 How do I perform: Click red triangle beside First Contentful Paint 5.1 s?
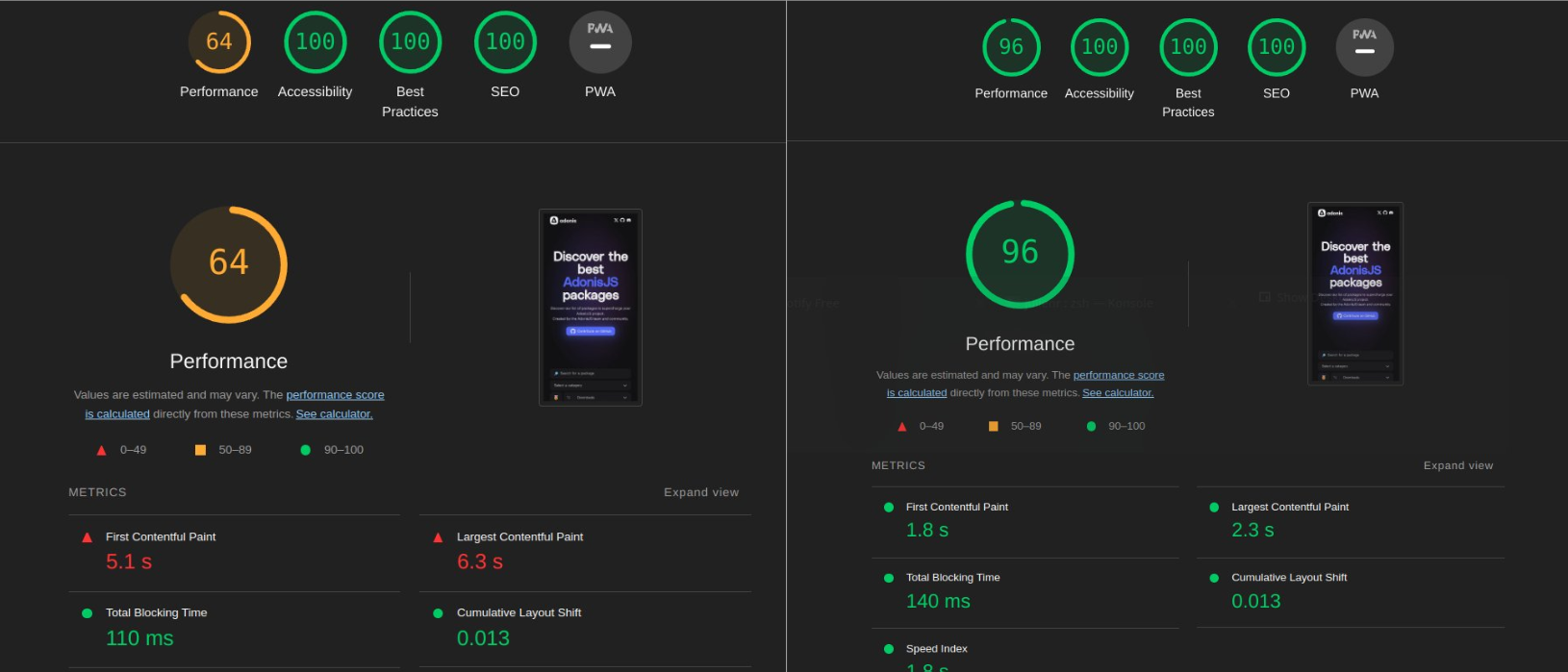tap(88, 537)
